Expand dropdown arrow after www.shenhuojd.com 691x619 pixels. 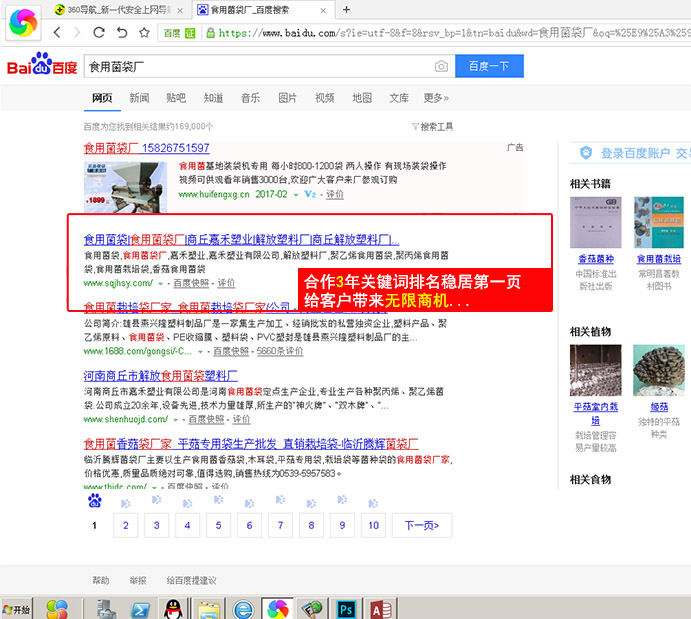coord(175,420)
